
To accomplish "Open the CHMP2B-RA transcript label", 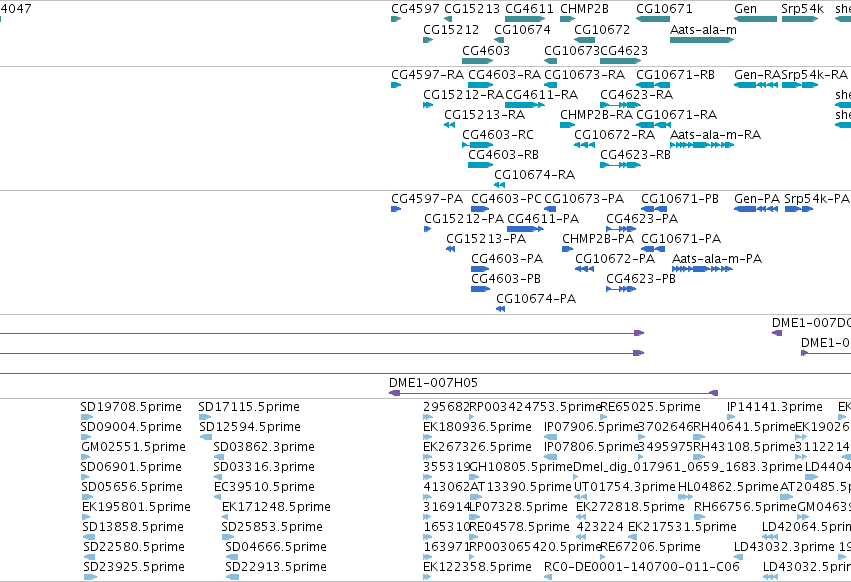I will coord(596,115).
